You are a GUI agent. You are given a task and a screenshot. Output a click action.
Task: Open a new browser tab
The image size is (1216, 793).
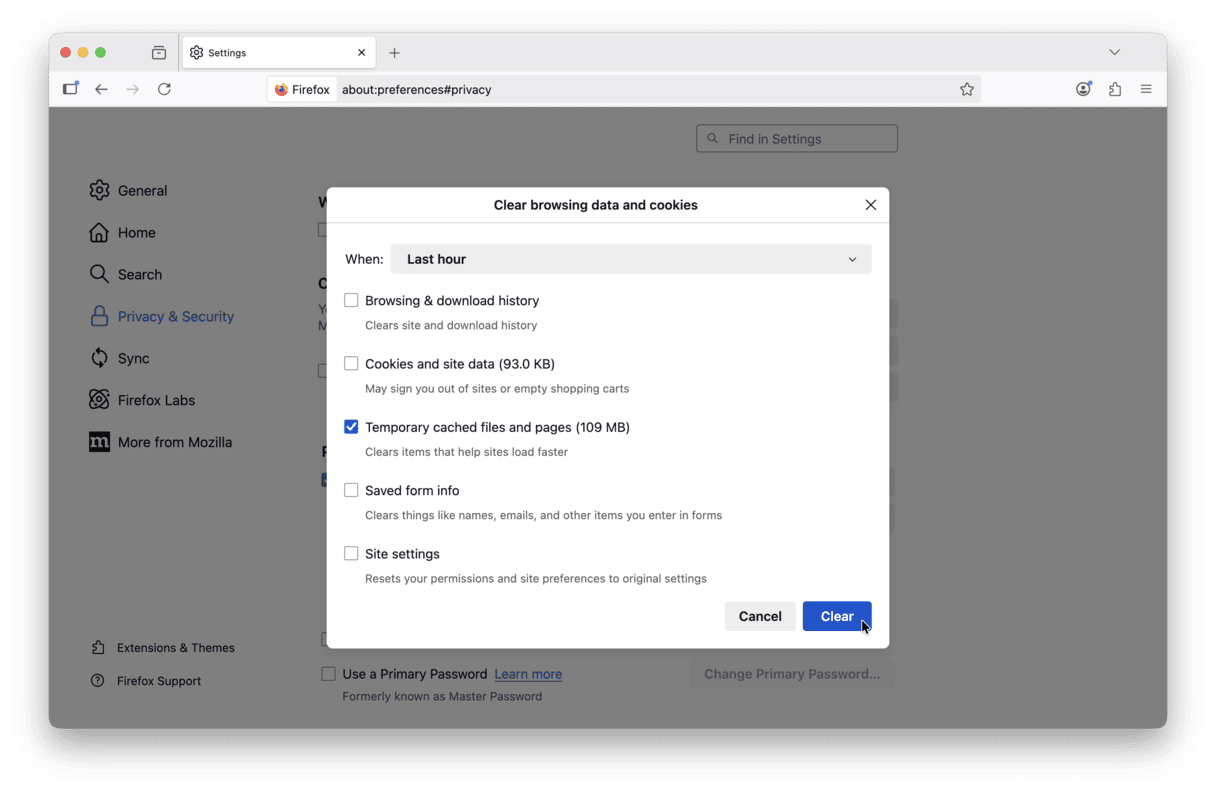394,52
